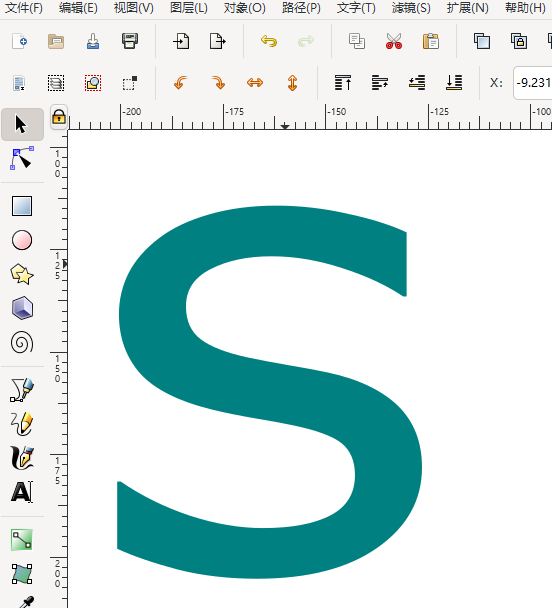Select all in all layers

[56, 83]
